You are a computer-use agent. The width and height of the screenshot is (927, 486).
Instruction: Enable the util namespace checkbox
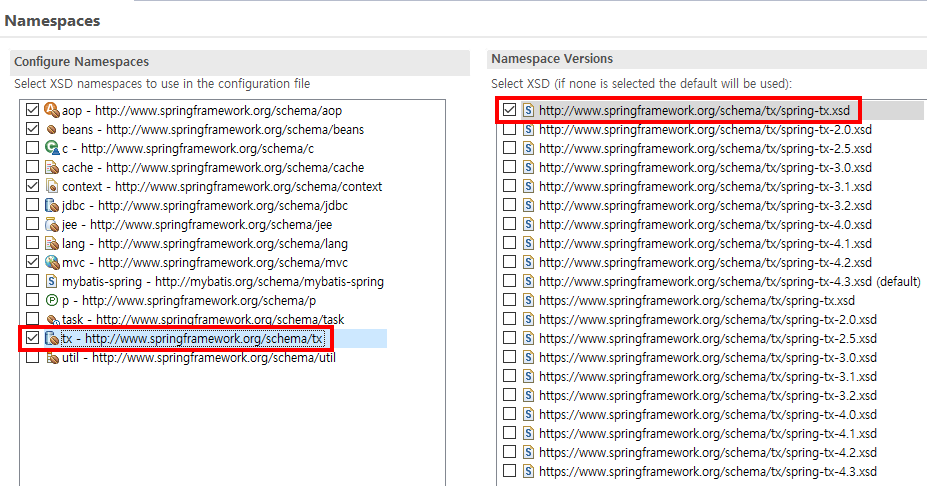click(x=33, y=358)
